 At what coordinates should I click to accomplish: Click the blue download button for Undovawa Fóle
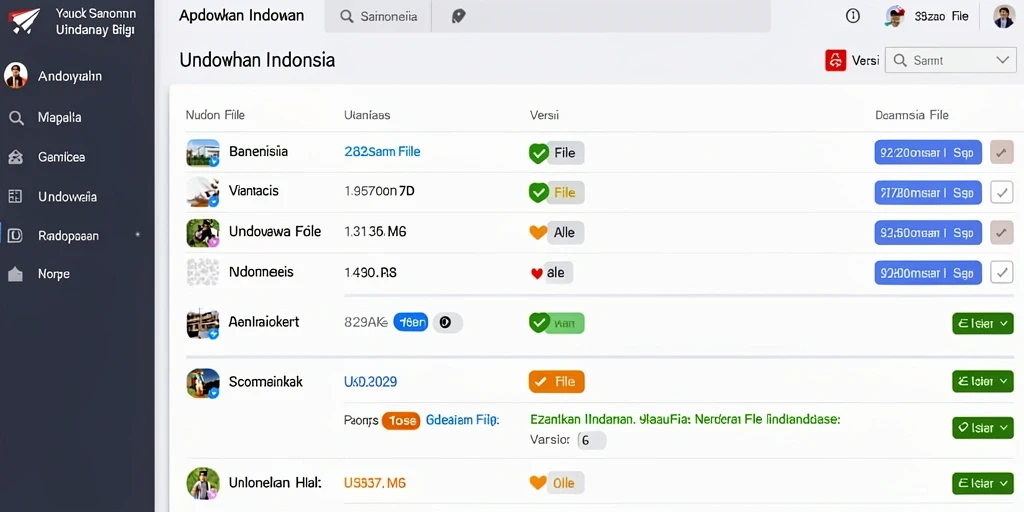click(x=928, y=232)
